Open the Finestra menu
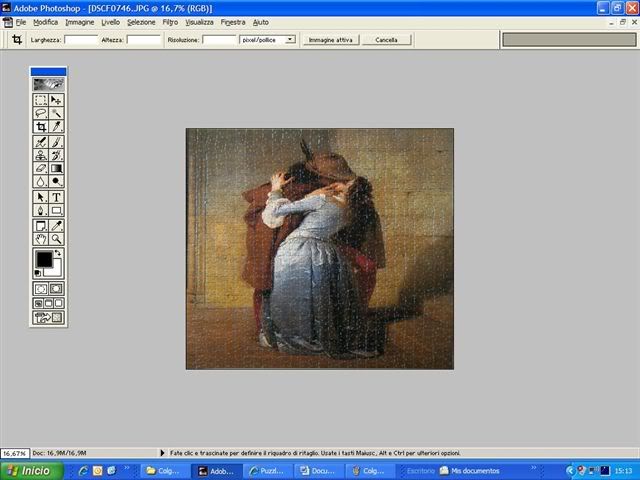The height and width of the screenshot is (480, 640). pos(233,22)
